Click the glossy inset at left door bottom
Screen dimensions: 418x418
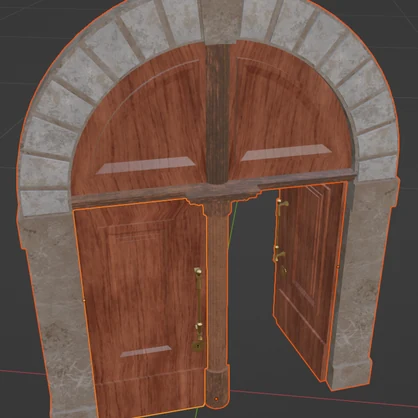tap(146, 351)
